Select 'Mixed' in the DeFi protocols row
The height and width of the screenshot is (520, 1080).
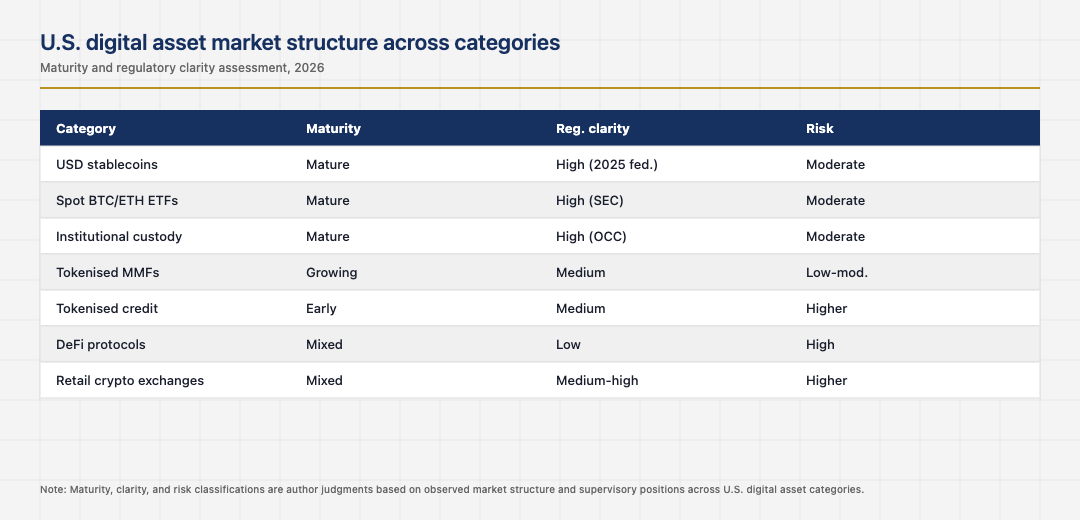324,344
